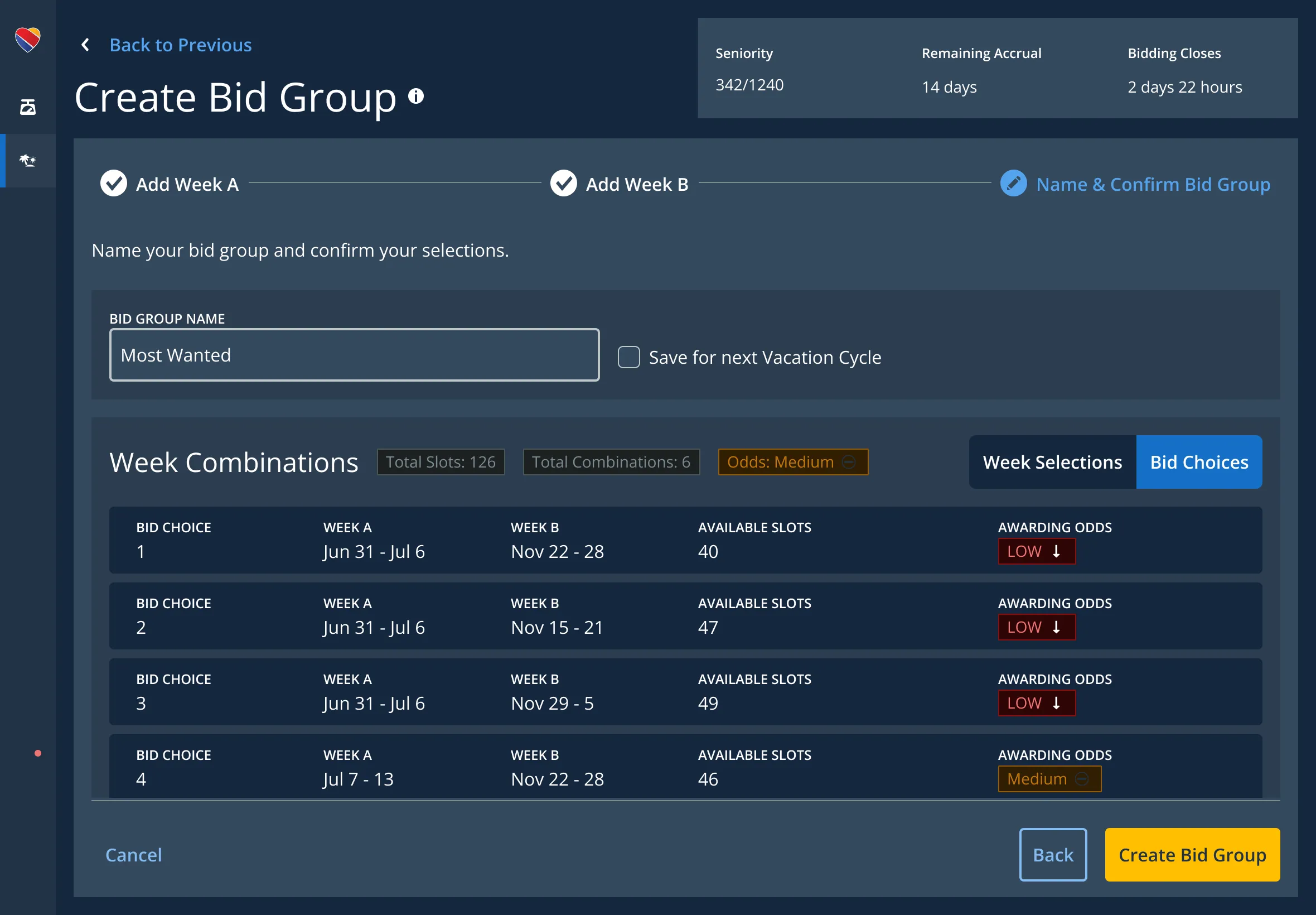
Task: Click Seniority value 342/1240
Action: click(749, 85)
